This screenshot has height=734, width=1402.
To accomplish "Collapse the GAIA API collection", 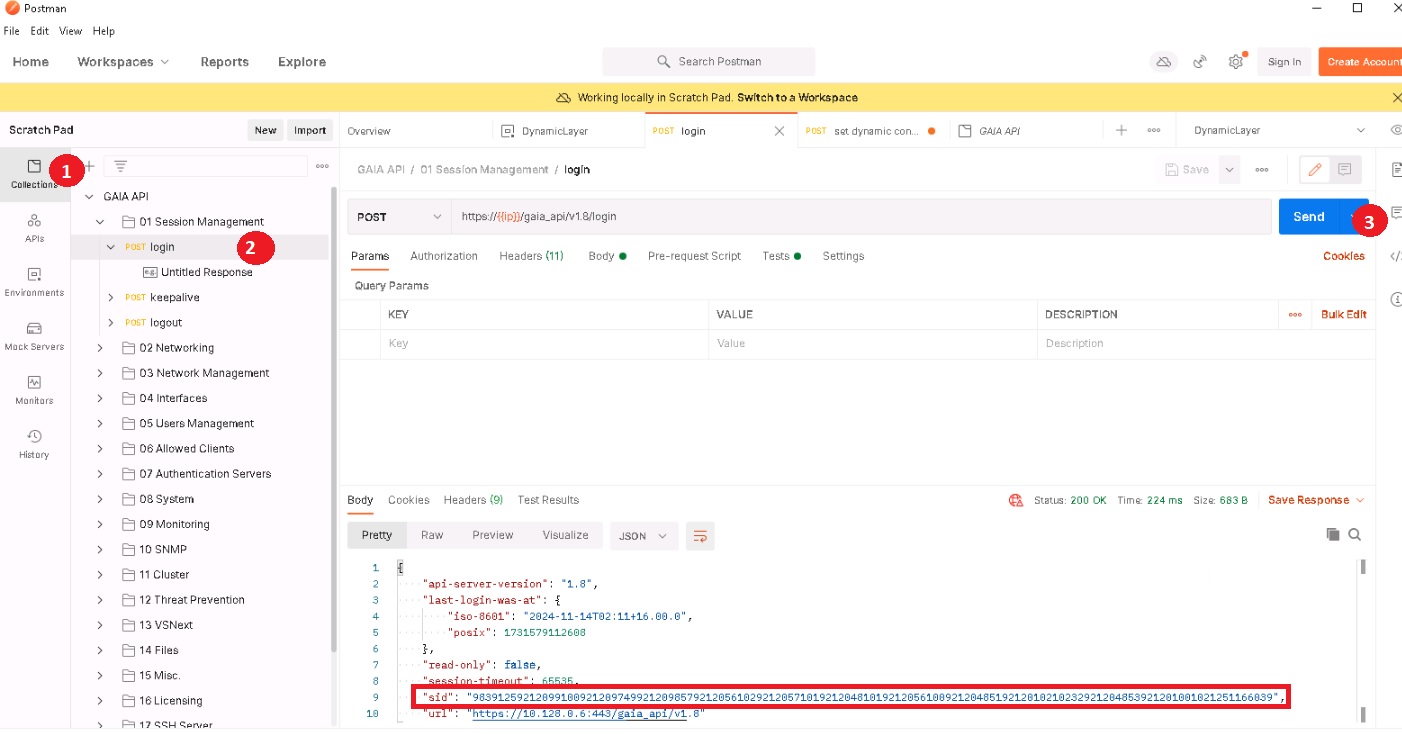I will coord(90,197).
